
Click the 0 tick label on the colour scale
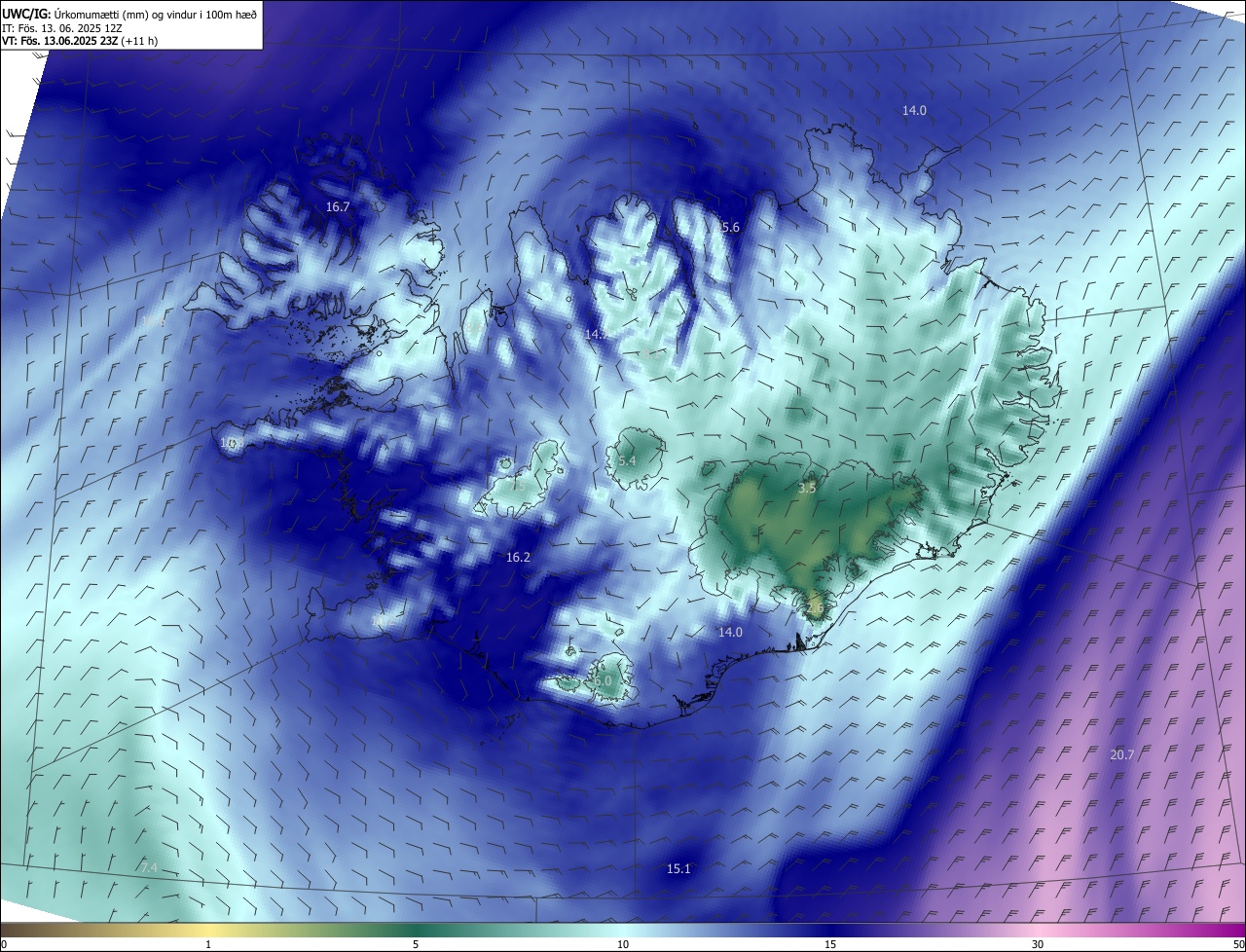coord(4,945)
